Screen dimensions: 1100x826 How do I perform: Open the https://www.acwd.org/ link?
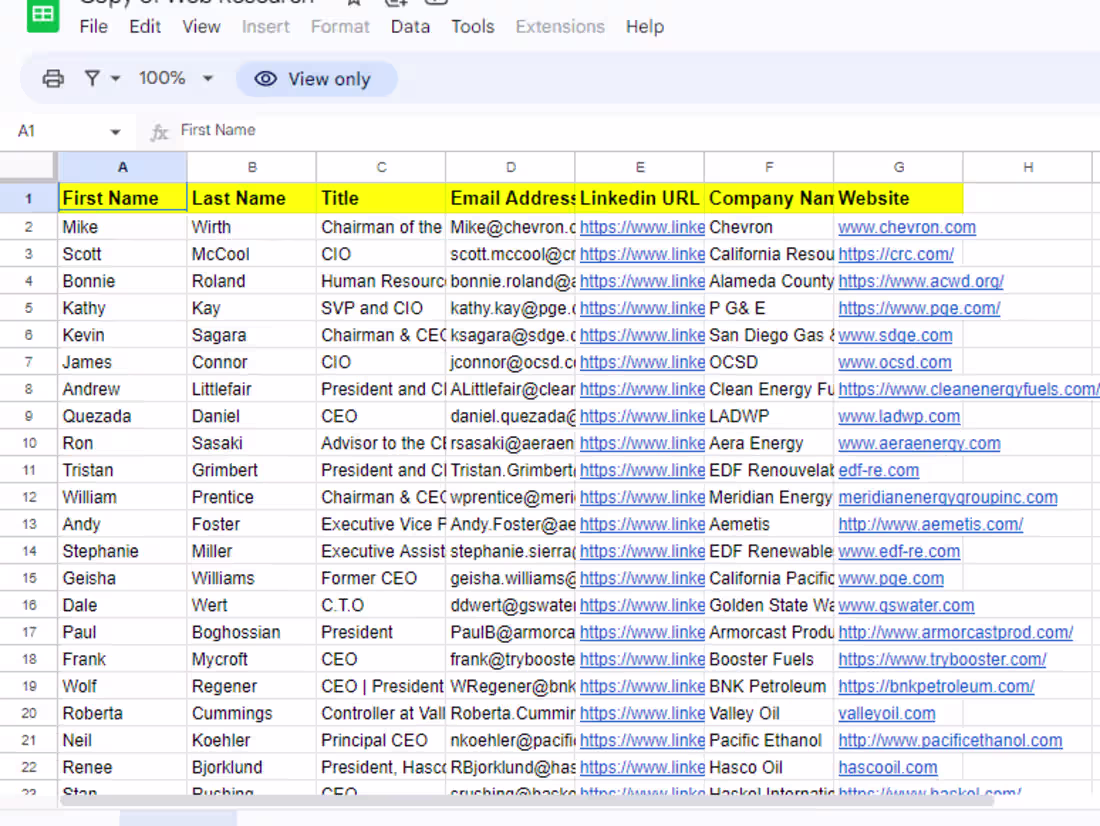(x=920, y=282)
